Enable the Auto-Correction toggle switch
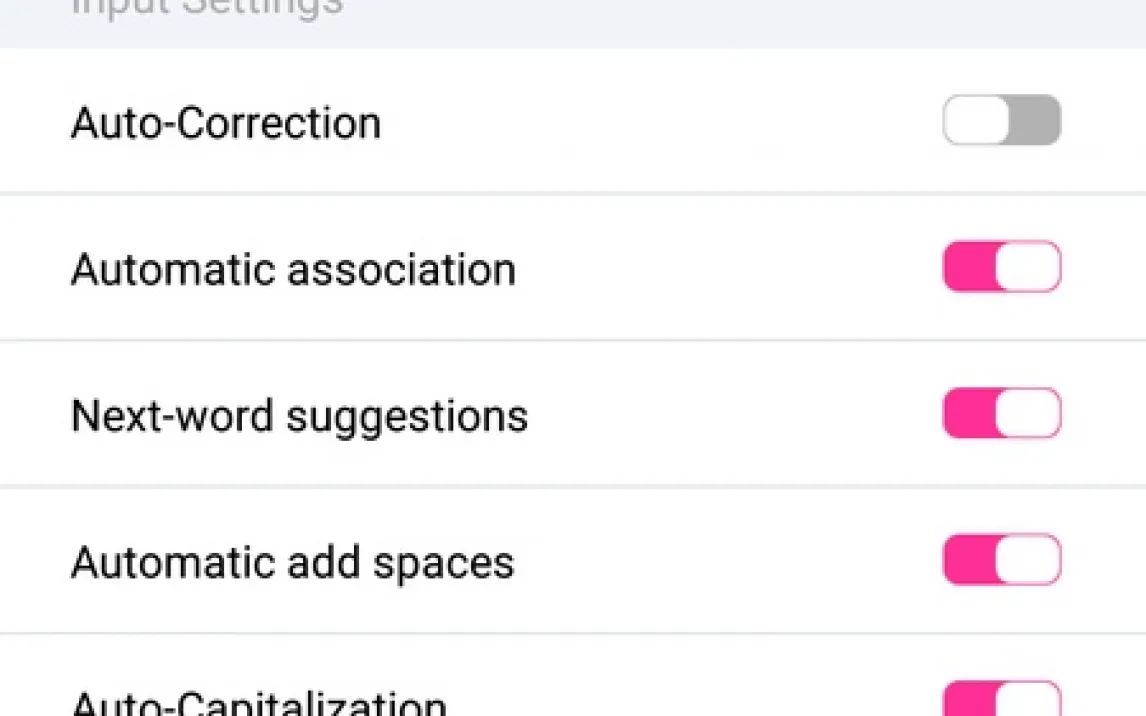 (x=1001, y=121)
